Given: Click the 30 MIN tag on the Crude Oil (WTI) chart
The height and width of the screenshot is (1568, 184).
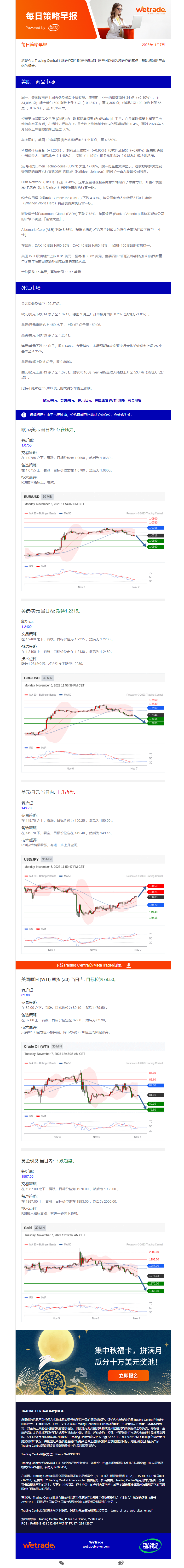Looking at the screenshot, I should (x=57, y=1046).
